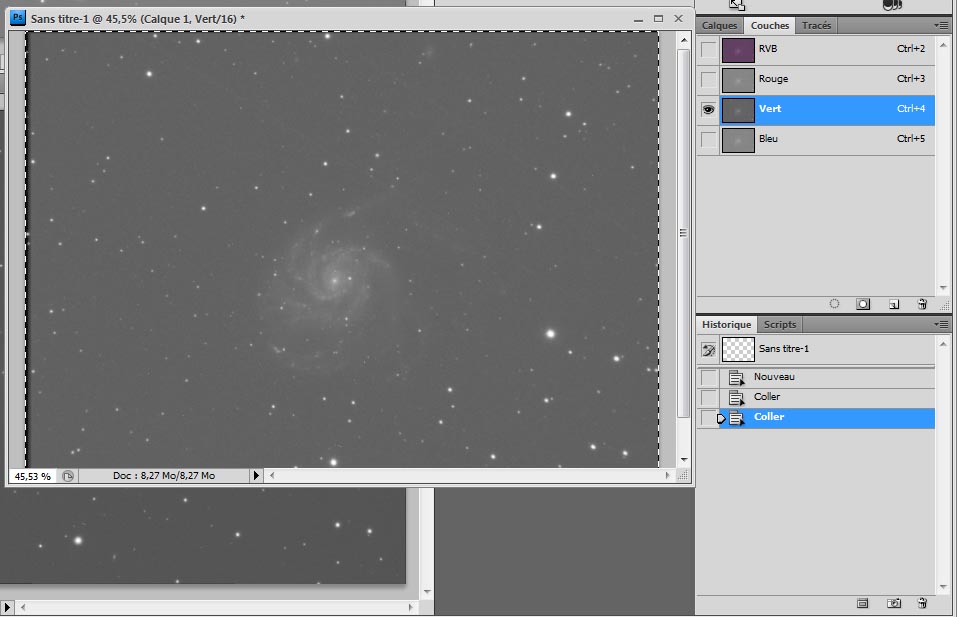Hide the Vert channel eye icon
This screenshot has height=617, width=957.
tap(709, 110)
